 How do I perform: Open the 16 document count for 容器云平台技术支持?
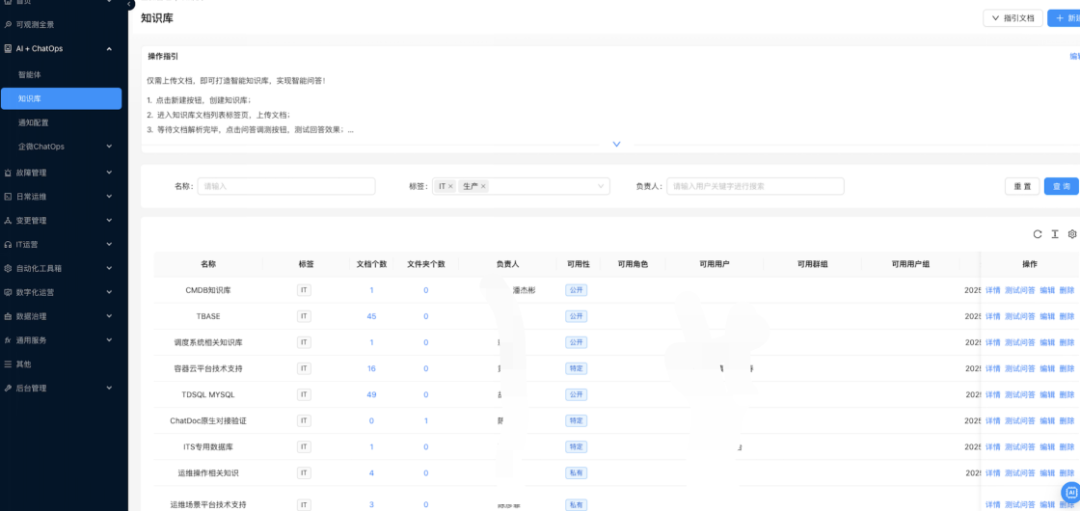pyautogui.click(x=372, y=369)
